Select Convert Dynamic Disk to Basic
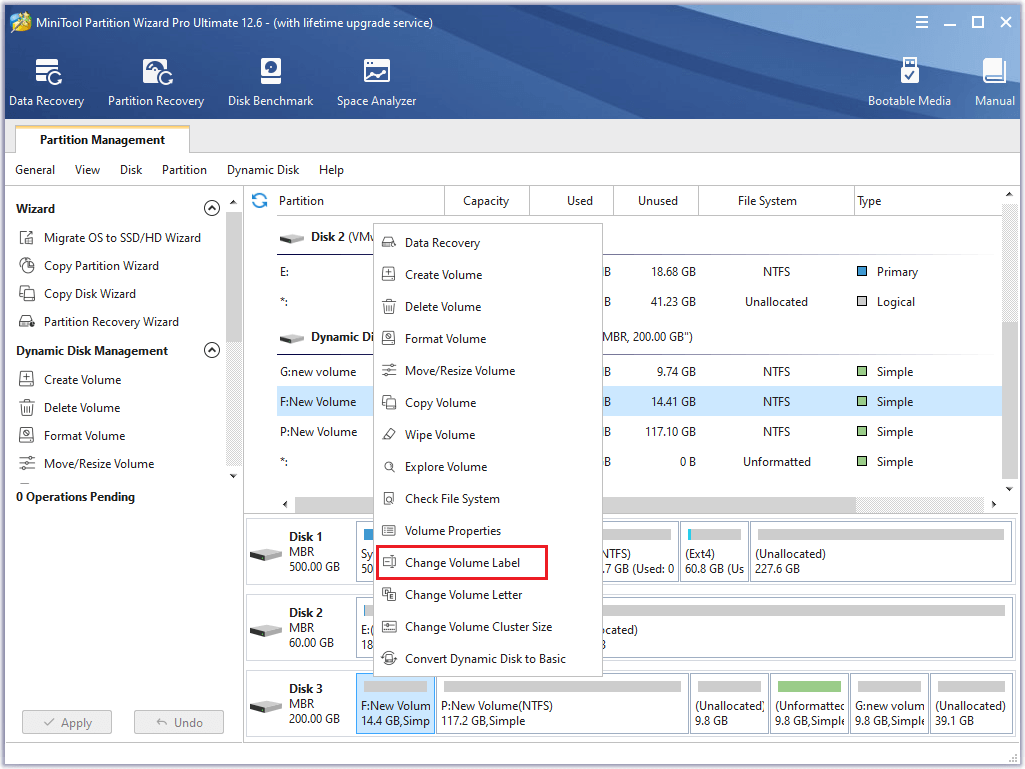Viewport: 1025px width, 769px height. point(488,659)
